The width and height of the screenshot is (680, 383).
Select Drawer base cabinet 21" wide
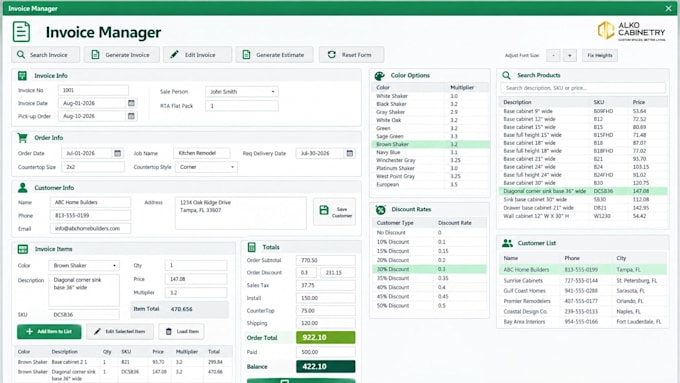coord(583,208)
